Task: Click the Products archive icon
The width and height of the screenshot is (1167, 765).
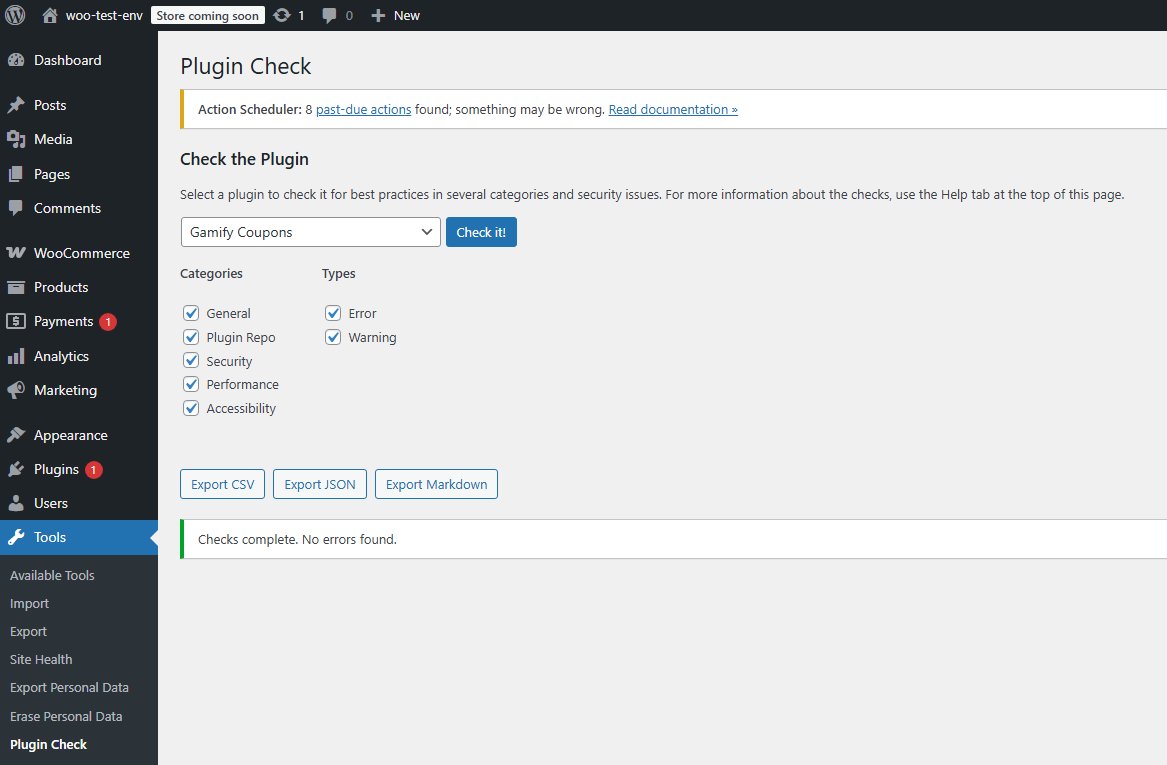Action: pos(16,287)
